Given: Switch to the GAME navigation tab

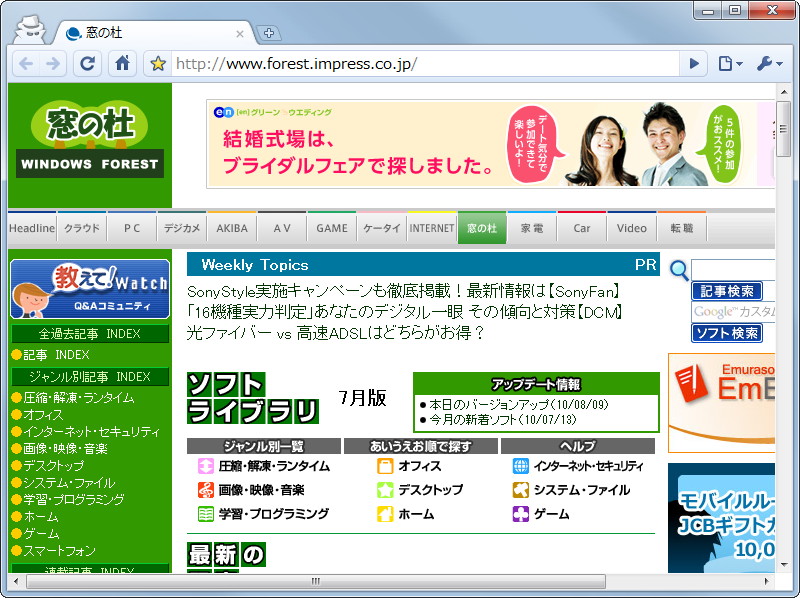Looking at the screenshot, I should pos(331,227).
